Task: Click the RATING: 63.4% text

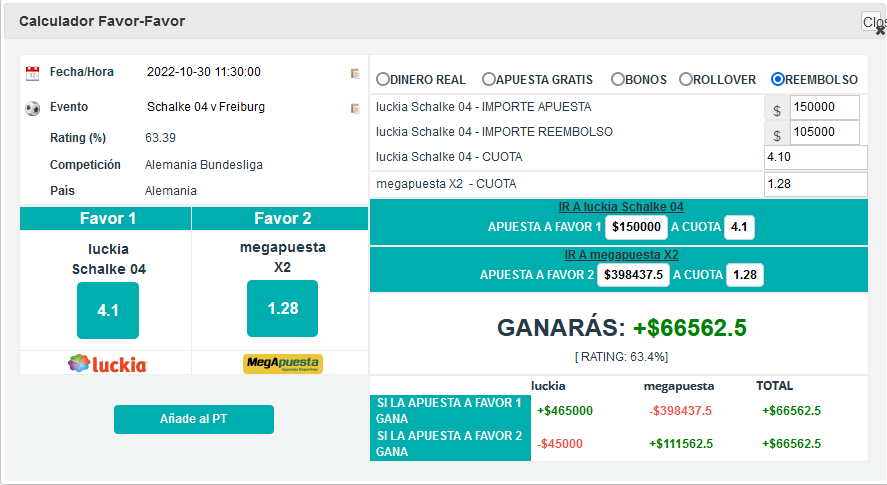Action: pos(621,357)
